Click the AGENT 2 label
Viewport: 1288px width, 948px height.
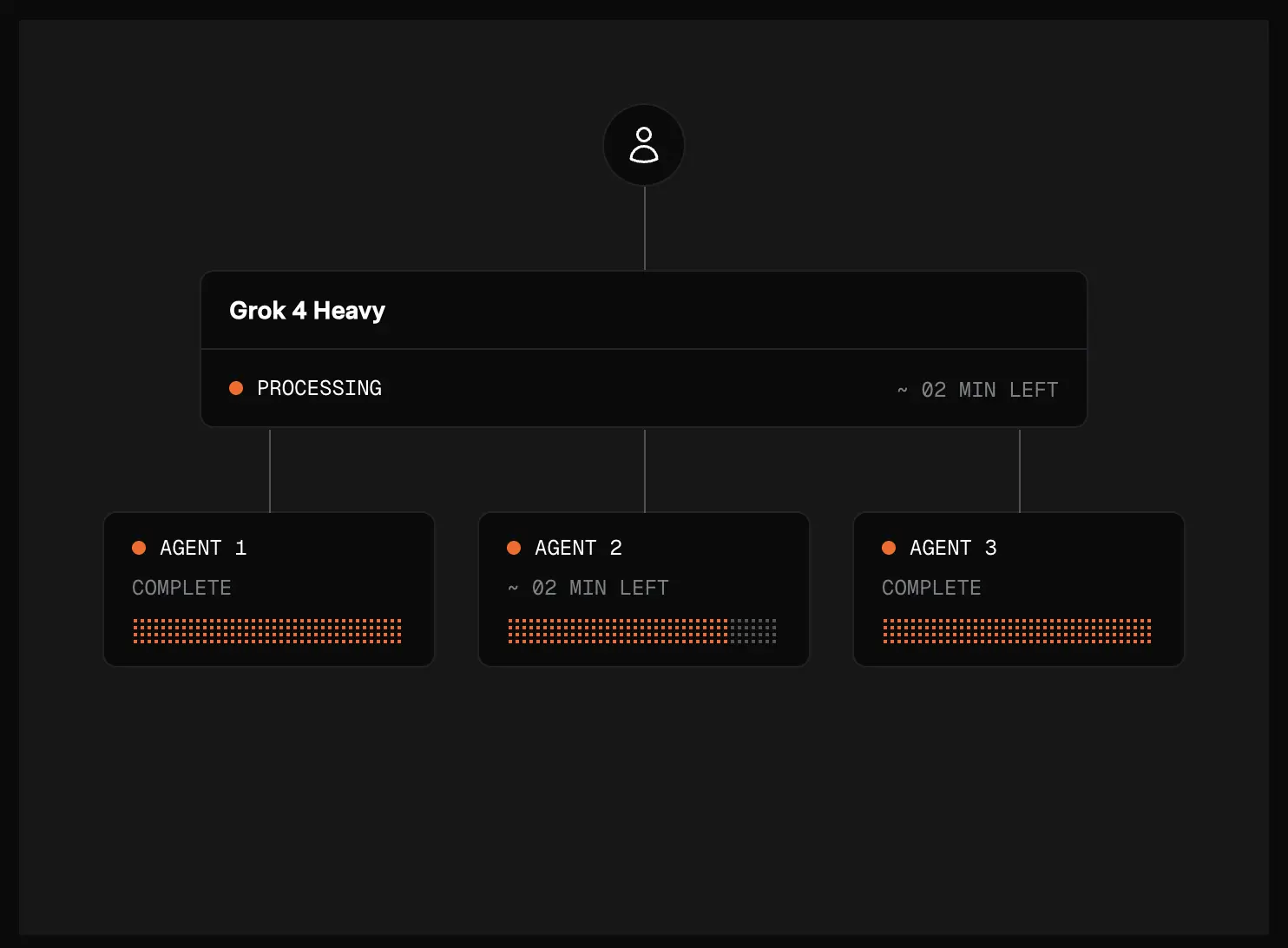578,548
